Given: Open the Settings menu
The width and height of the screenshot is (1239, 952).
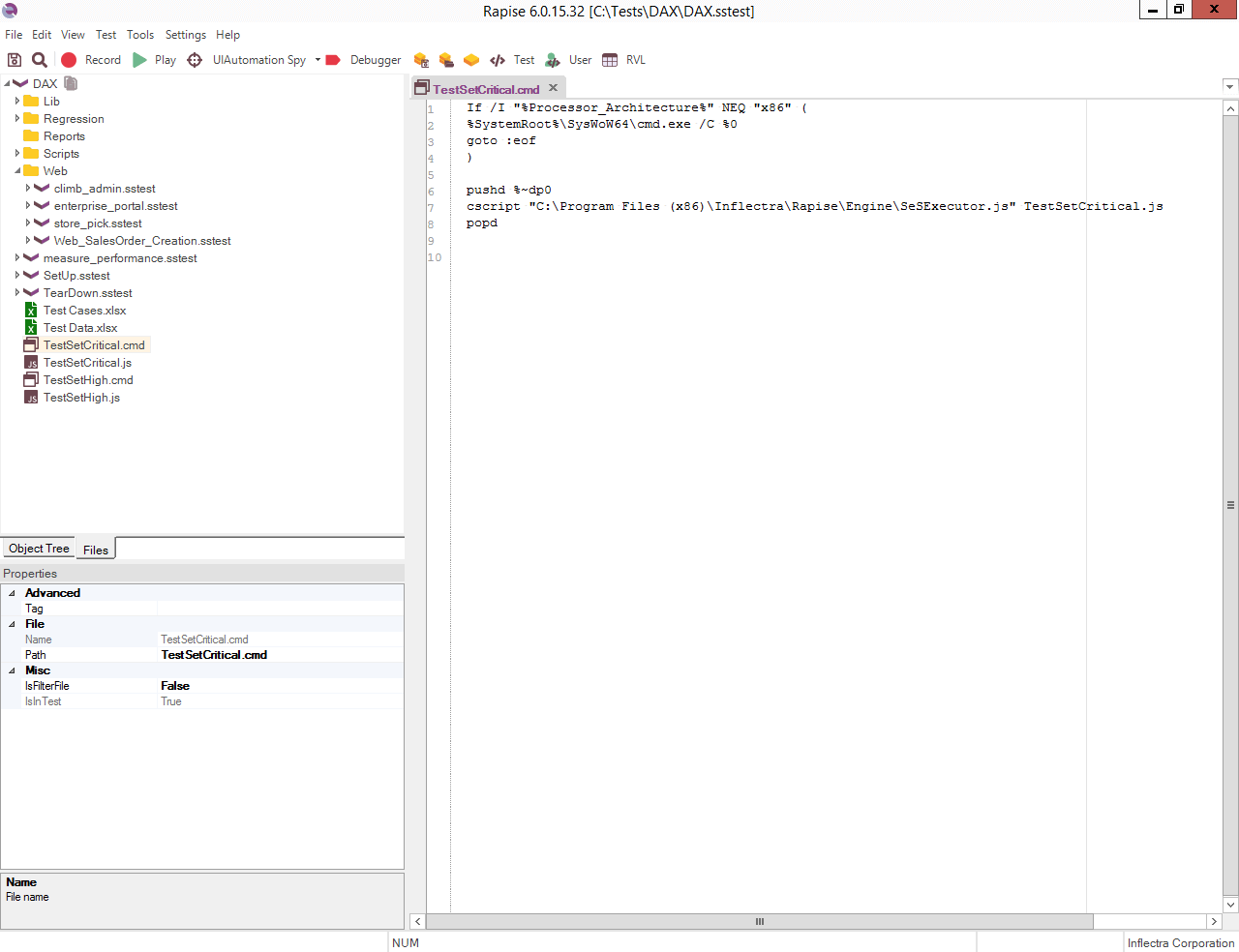Looking at the screenshot, I should pyautogui.click(x=186, y=35).
